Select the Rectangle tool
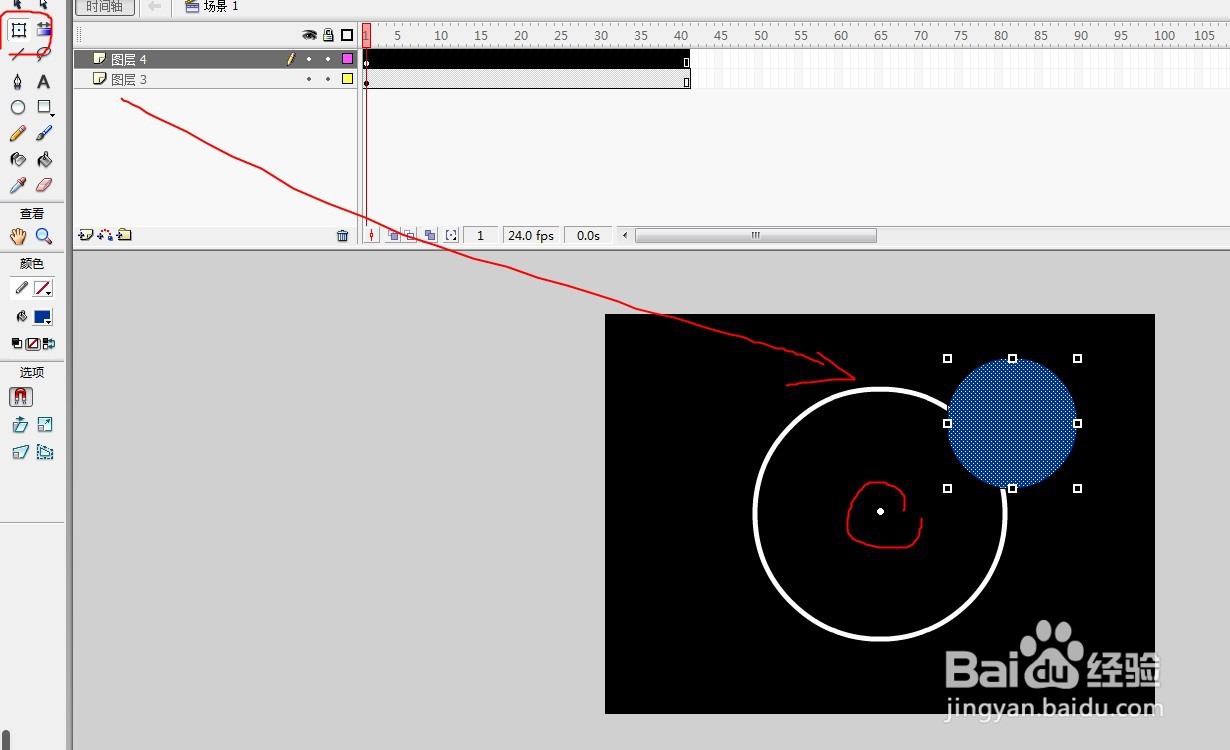1230x750 pixels. pyautogui.click(x=44, y=107)
